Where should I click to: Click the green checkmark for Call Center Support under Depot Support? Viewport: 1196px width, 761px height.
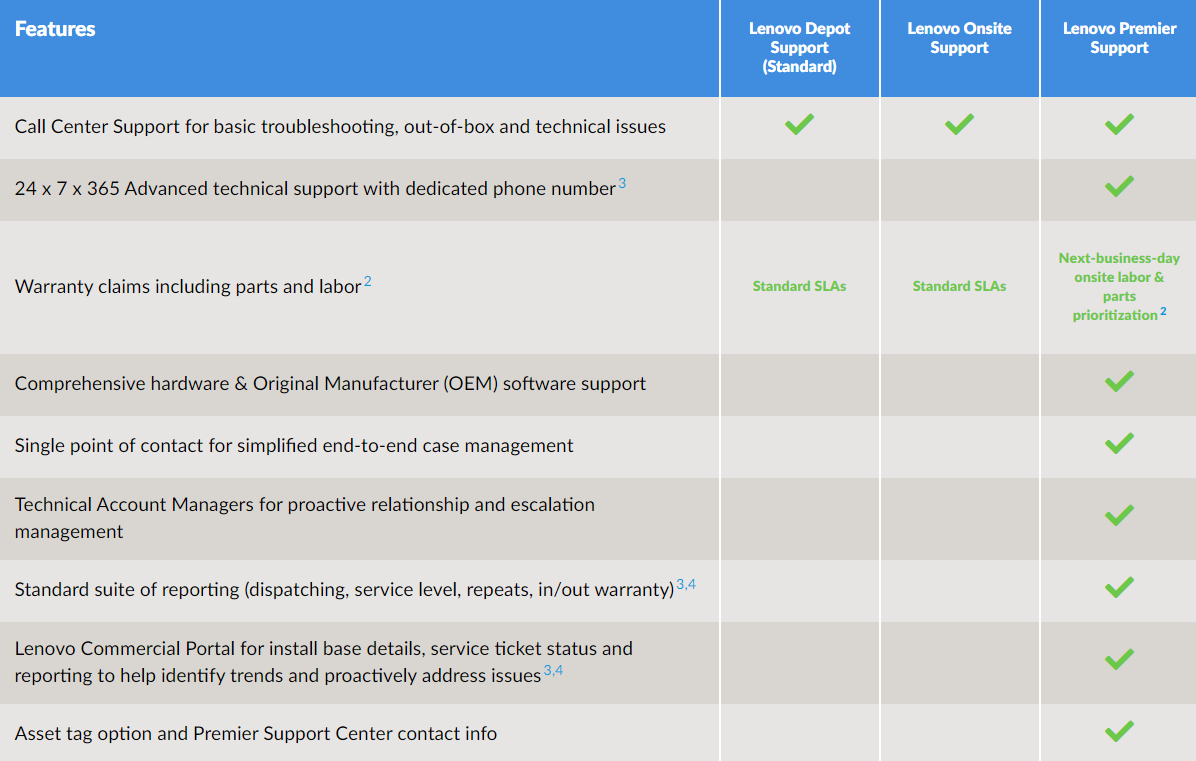[x=799, y=125]
